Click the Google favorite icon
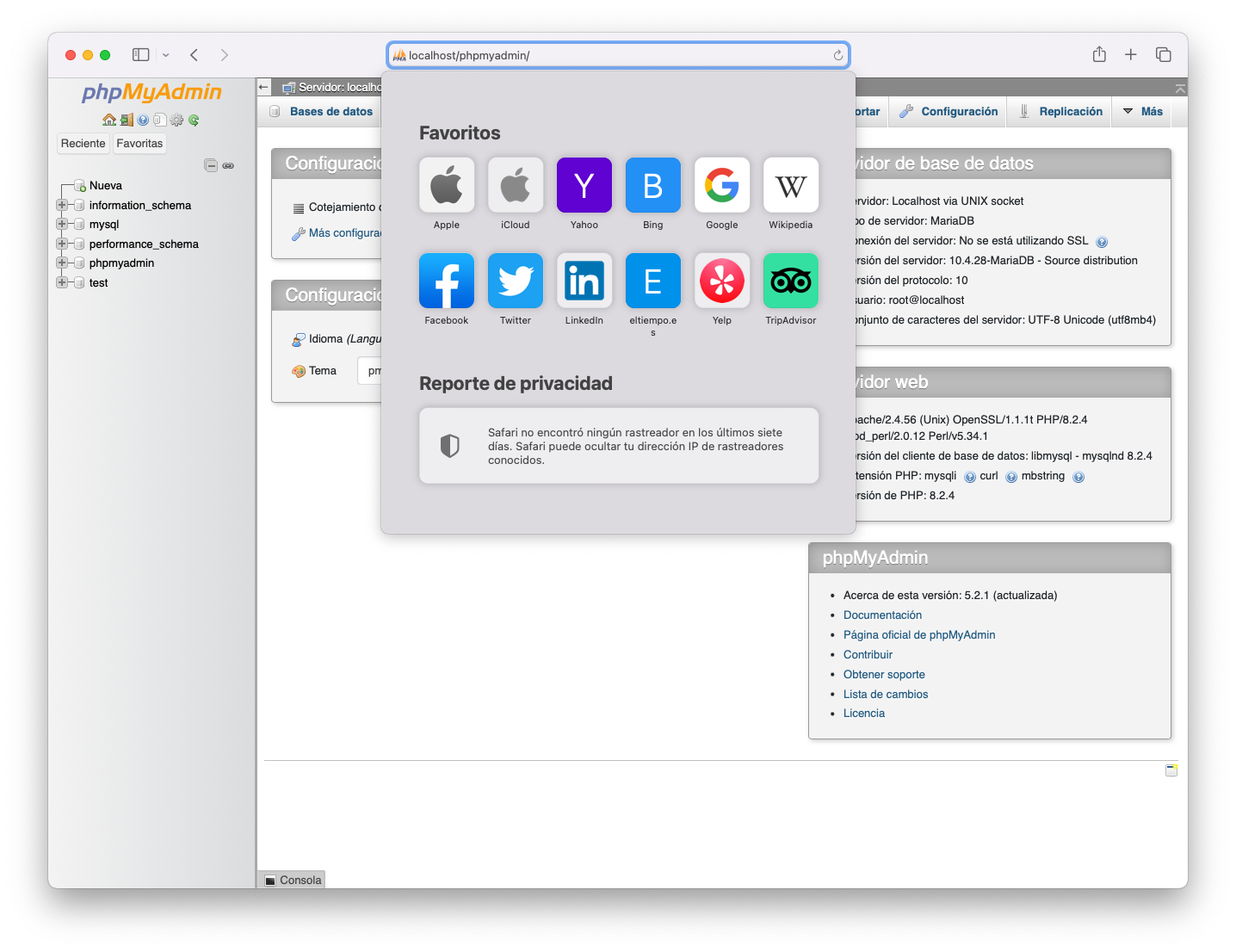The image size is (1236, 952). [x=721, y=185]
